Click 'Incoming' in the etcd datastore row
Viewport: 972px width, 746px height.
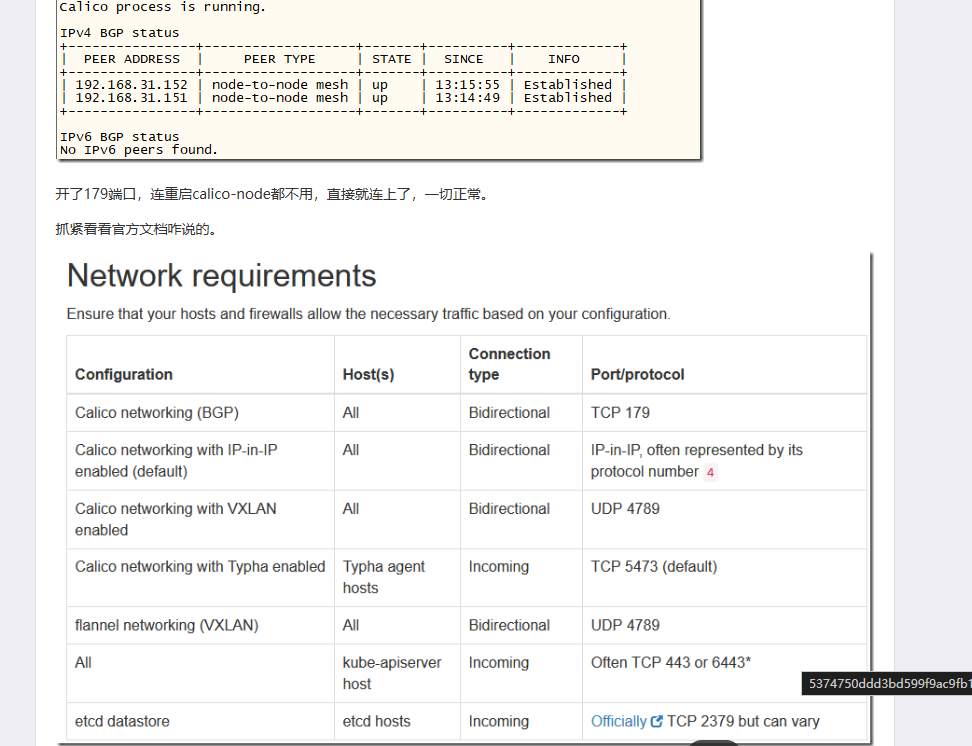(498, 721)
